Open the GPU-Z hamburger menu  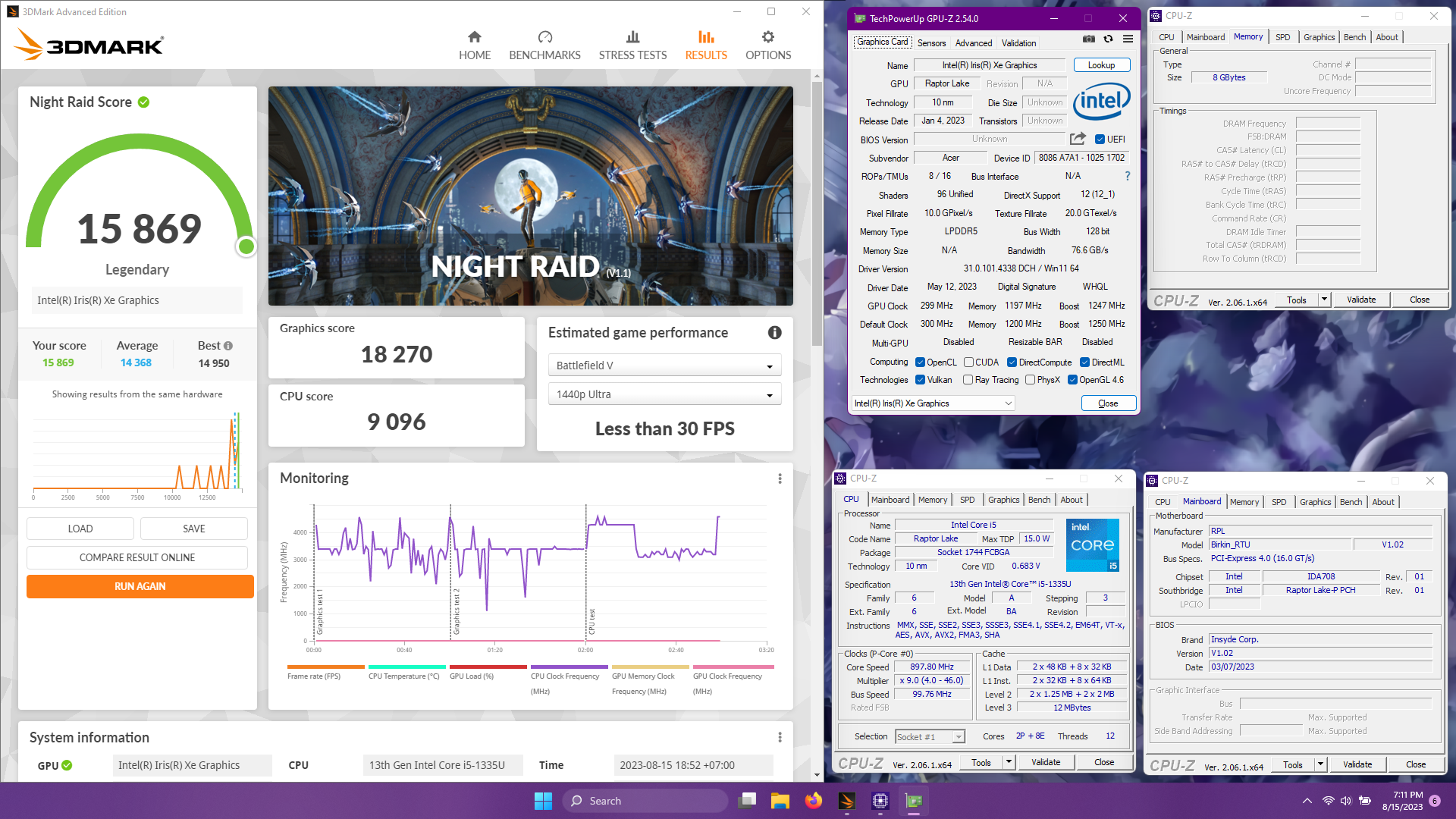point(1128,39)
